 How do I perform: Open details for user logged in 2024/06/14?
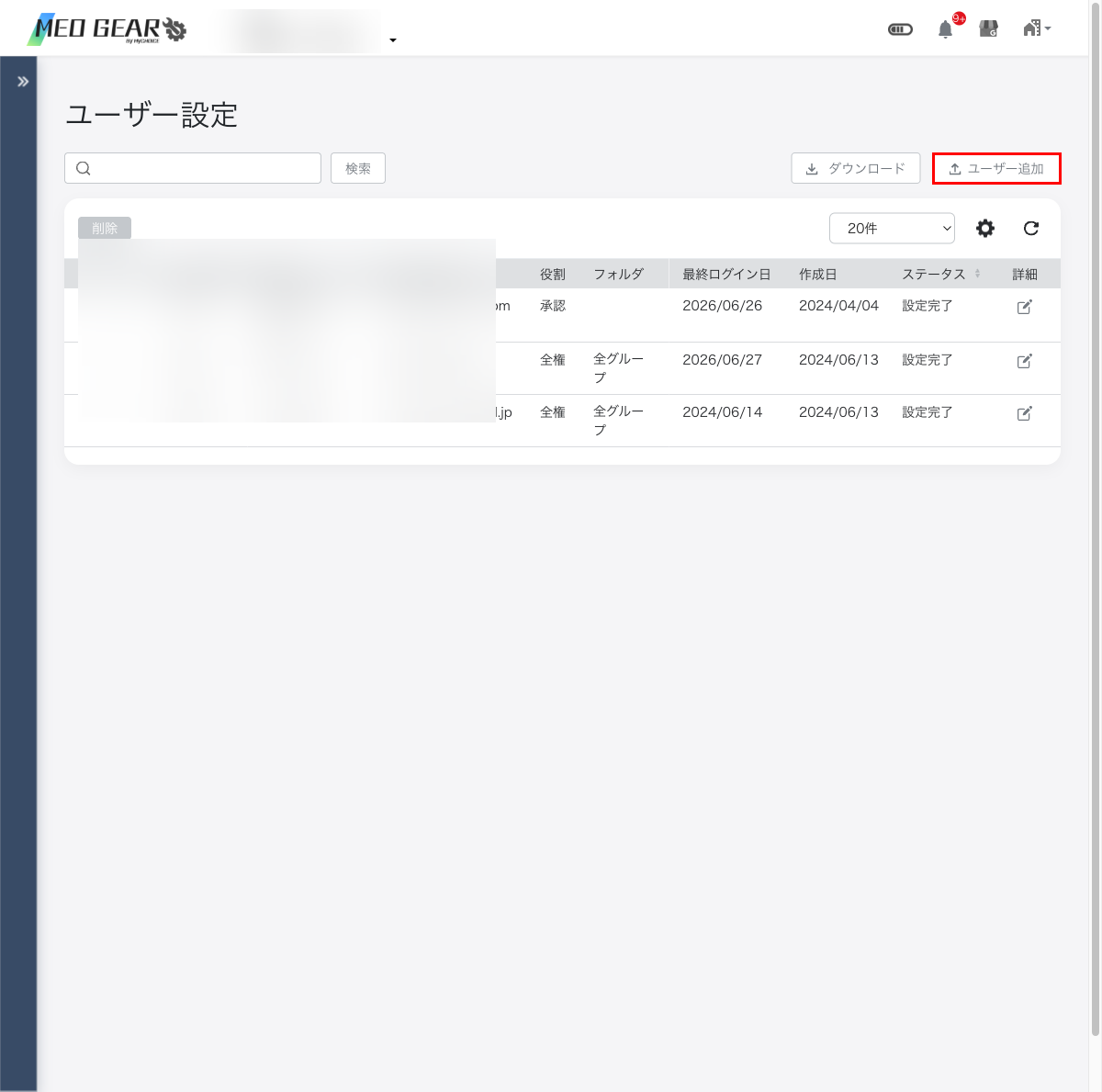(x=1025, y=413)
